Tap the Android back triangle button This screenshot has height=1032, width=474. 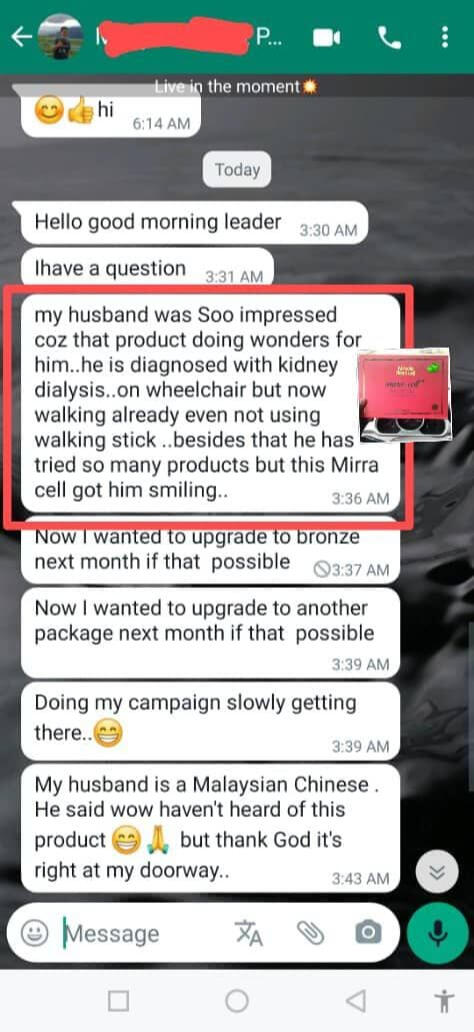point(356,1001)
